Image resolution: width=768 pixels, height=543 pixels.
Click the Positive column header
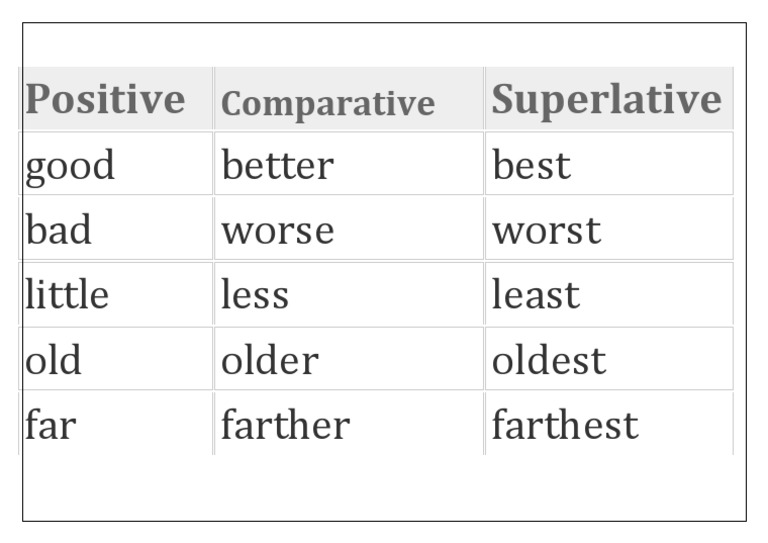pyautogui.click(x=105, y=100)
